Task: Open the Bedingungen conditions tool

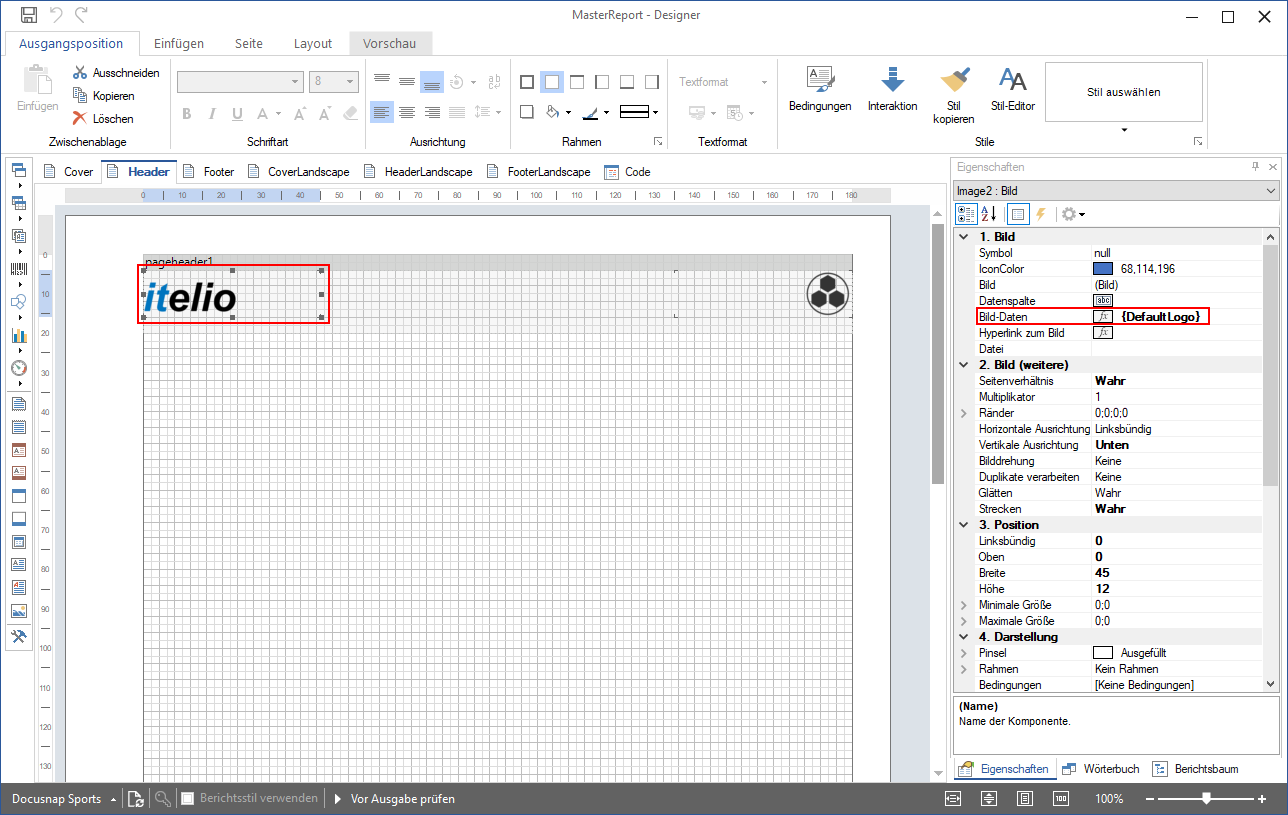Action: point(819,89)
